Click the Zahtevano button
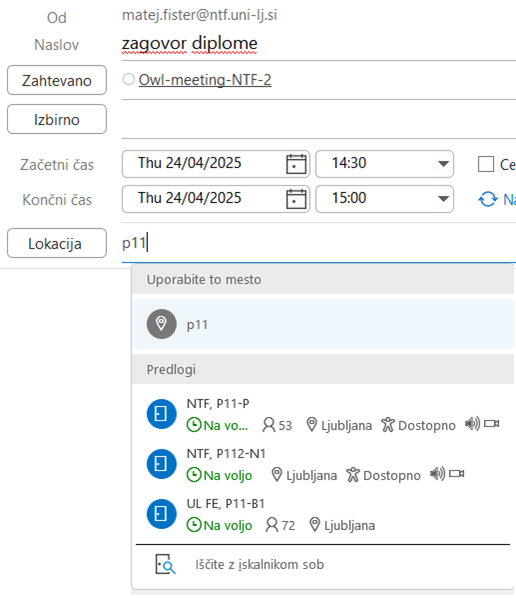The image size is (516, 598). coord(57,80)
